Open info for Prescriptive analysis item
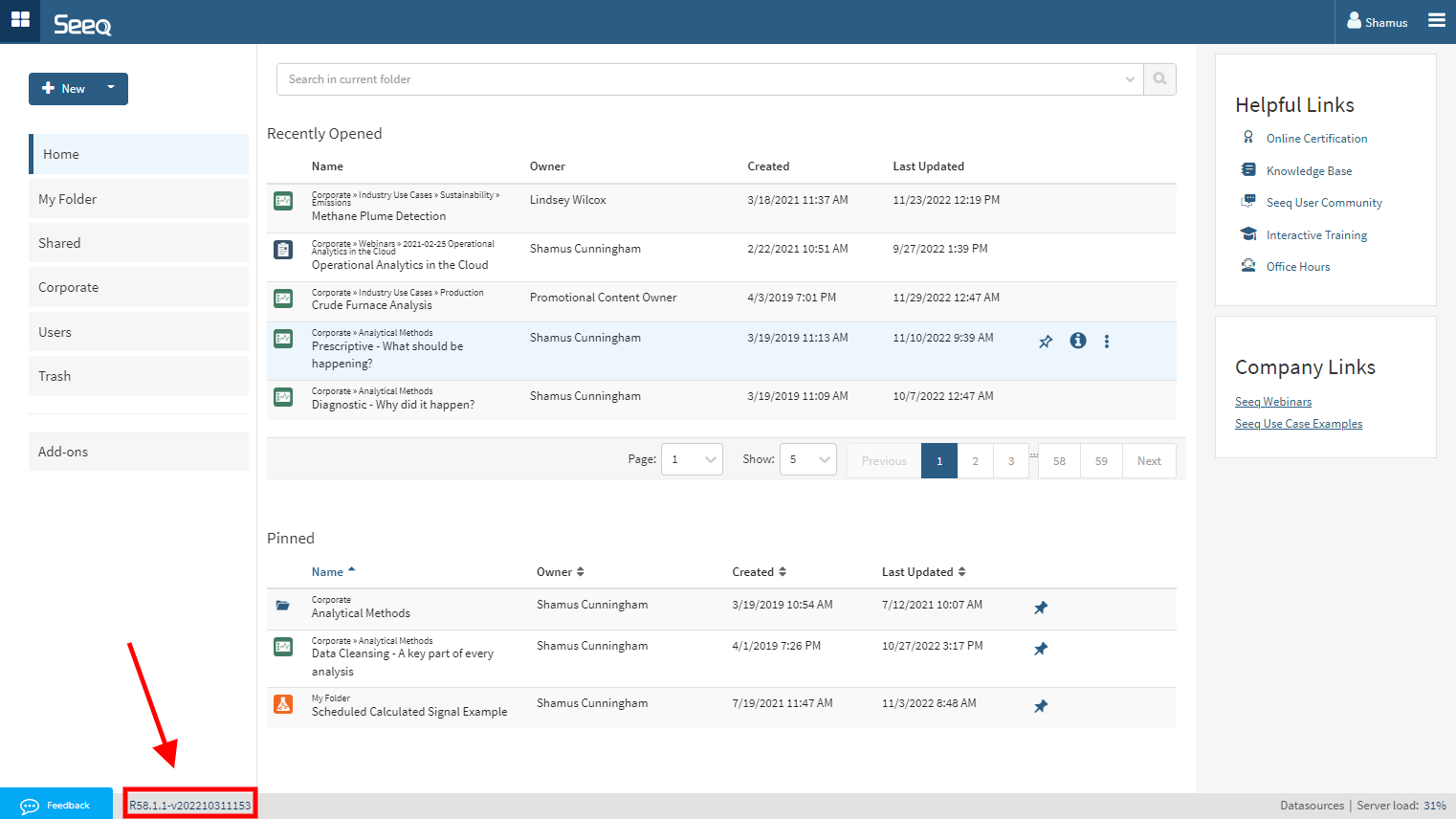The height and width of the screenshot is (819, 1456). (1078, 341)
